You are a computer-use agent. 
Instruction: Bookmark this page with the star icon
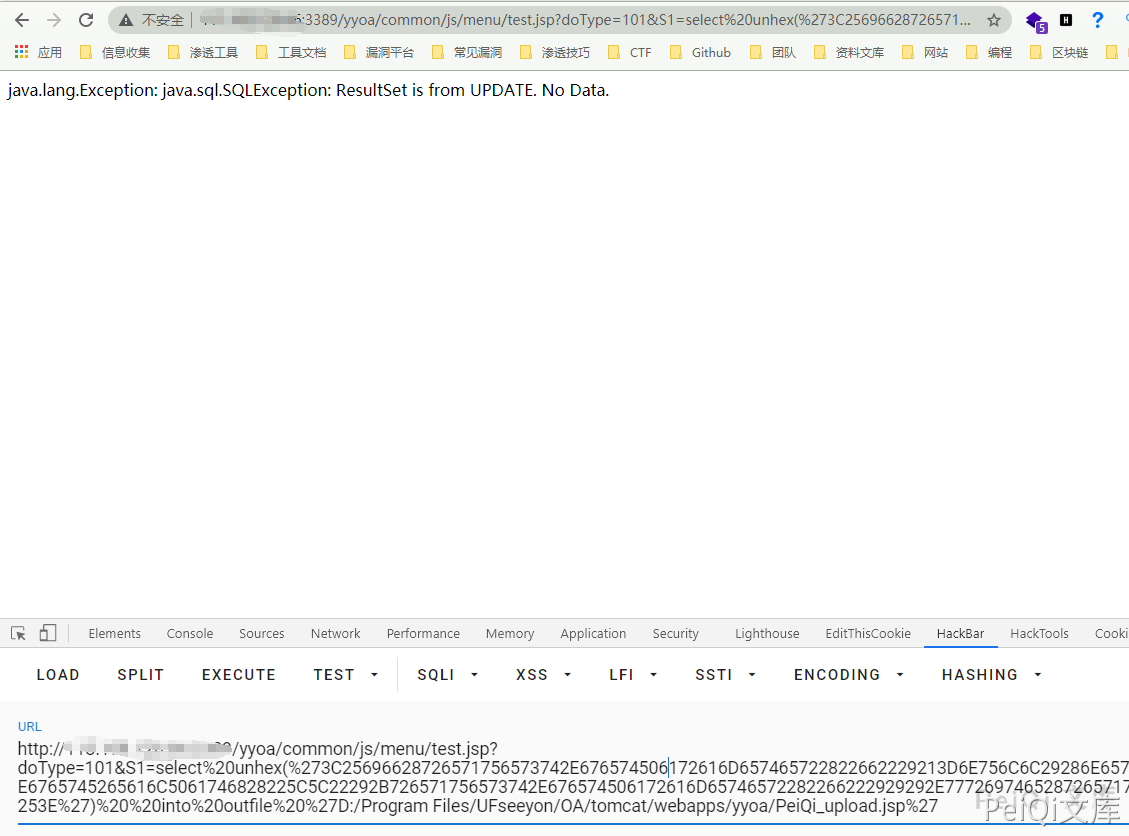click(x=994, y=20)
